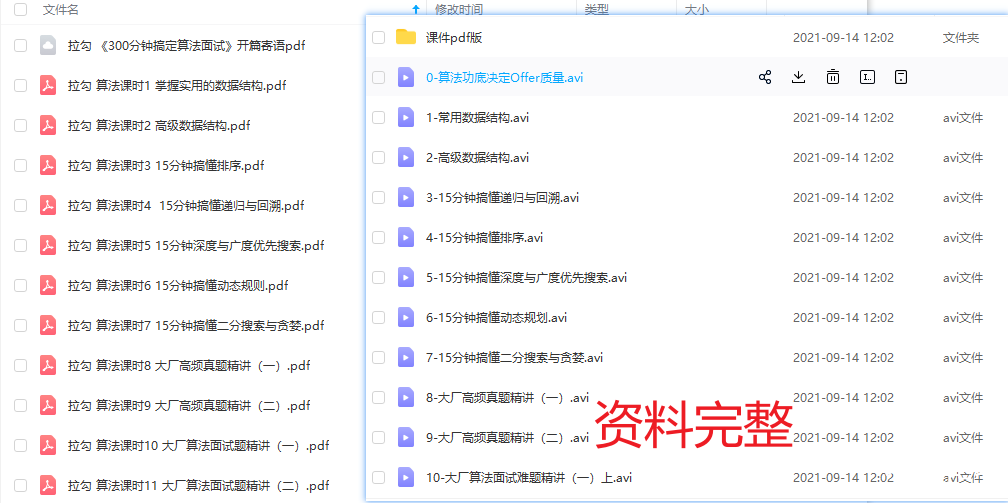Screen dimensions: 1008x503
Task: Open the file name 0-算法功底决定Offer质量.avi
Action: [x=505, y=78]
